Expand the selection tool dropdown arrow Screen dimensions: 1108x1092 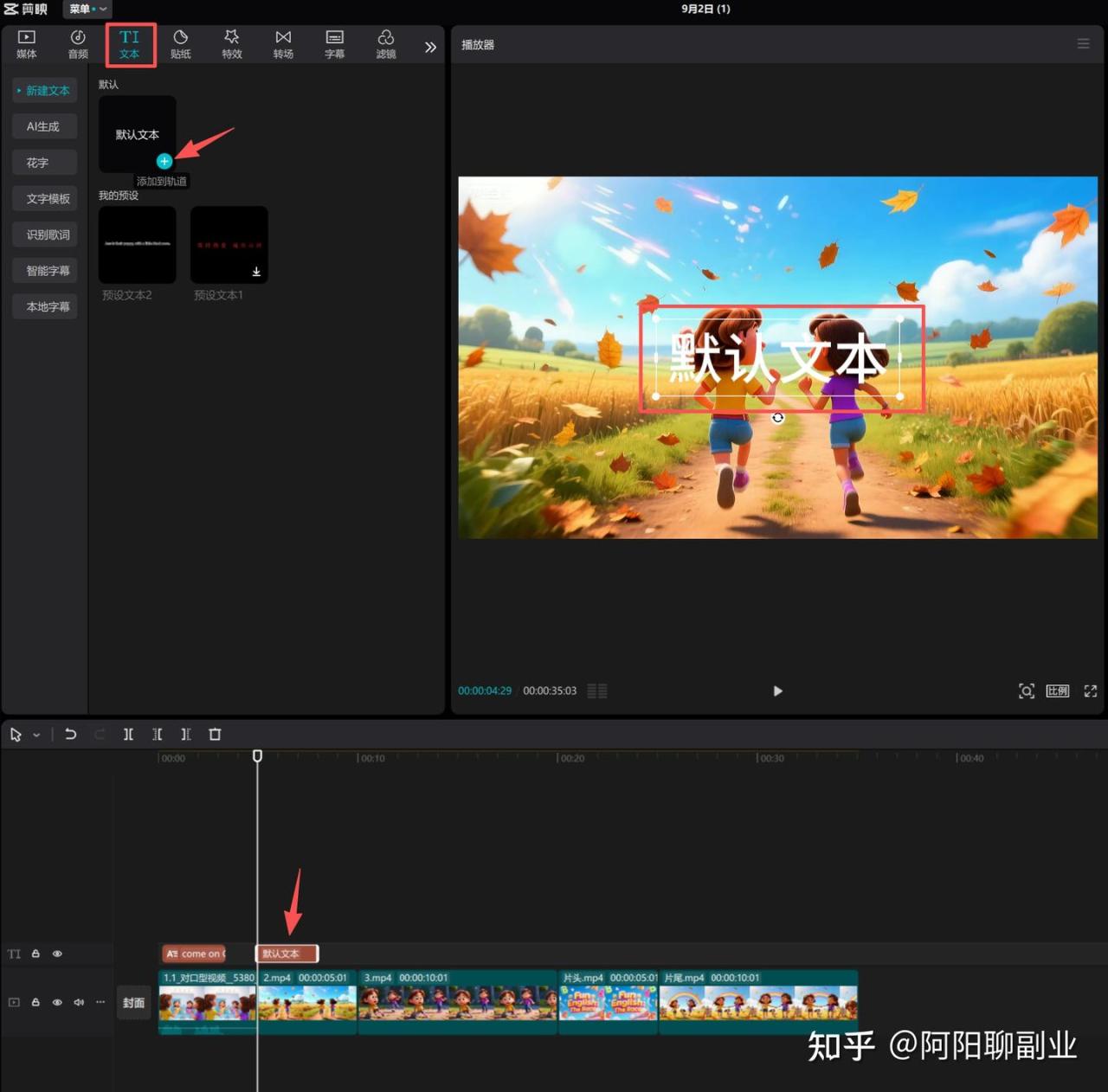pyautogui.click(x=36, y=735)
